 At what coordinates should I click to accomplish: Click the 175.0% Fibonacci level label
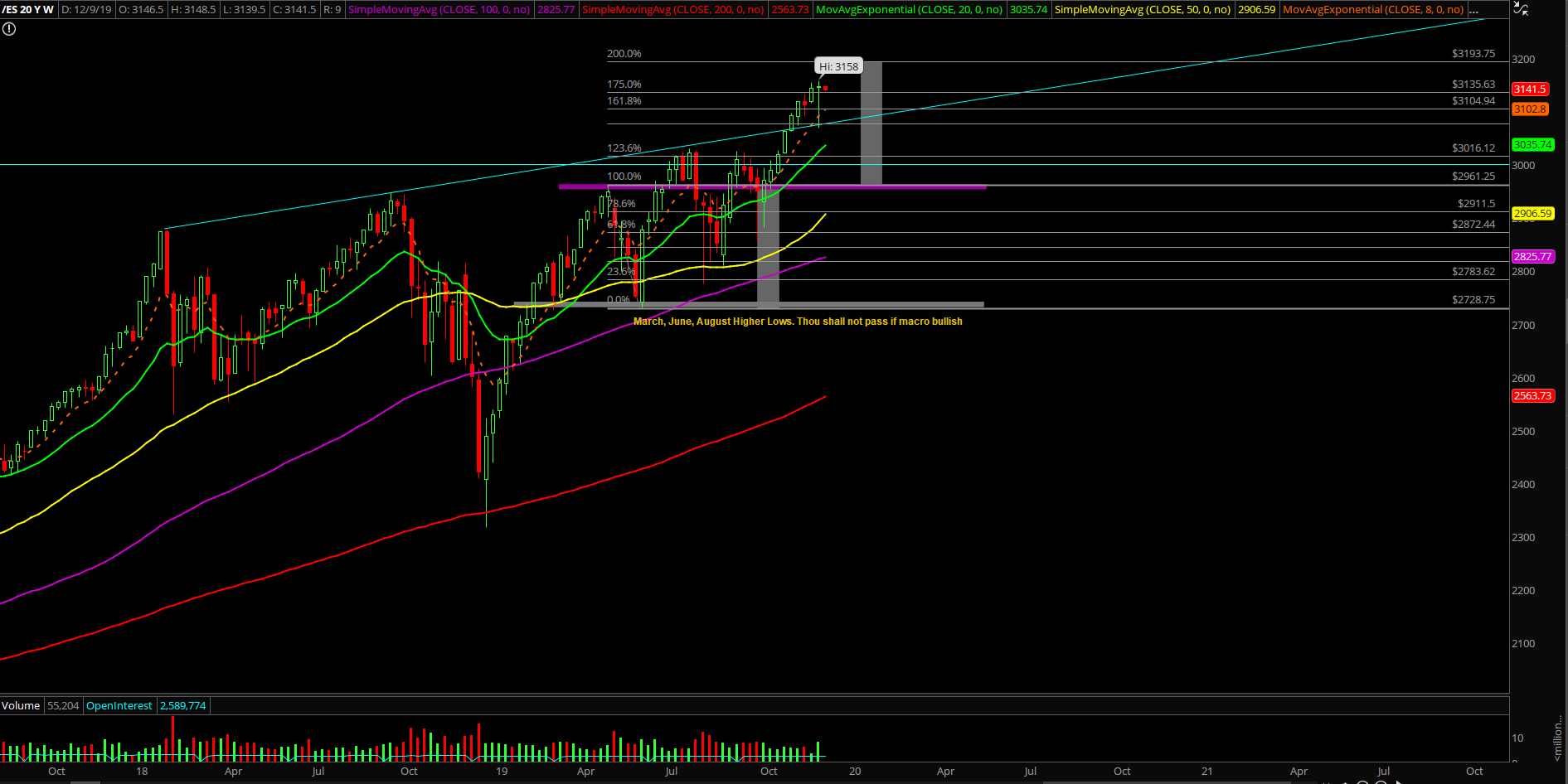click(x=624, y=85)
